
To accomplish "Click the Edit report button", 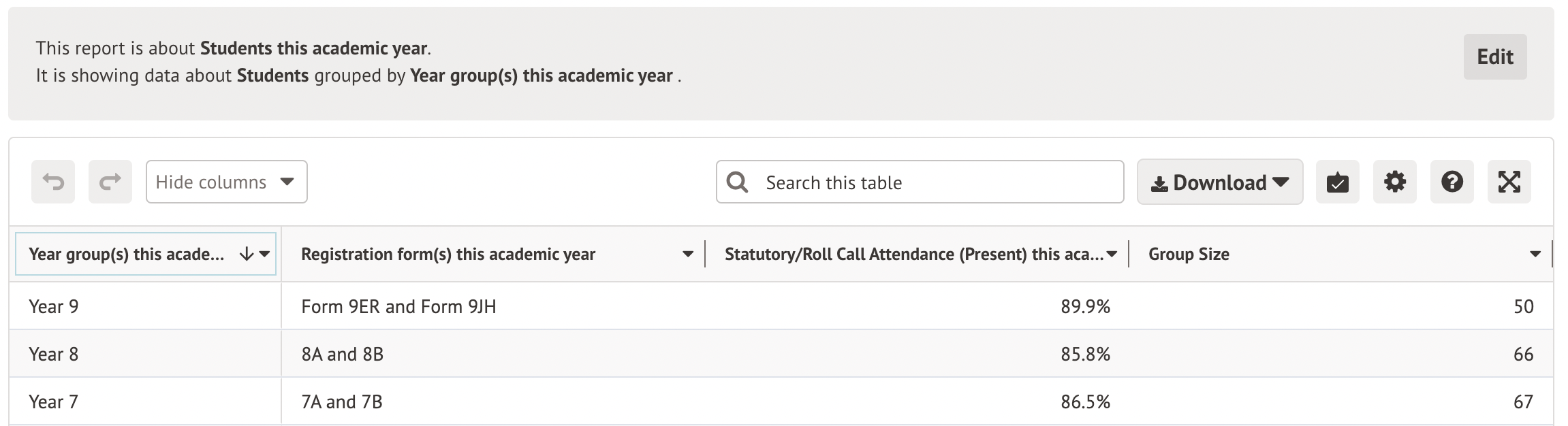I will point(1494,56).
